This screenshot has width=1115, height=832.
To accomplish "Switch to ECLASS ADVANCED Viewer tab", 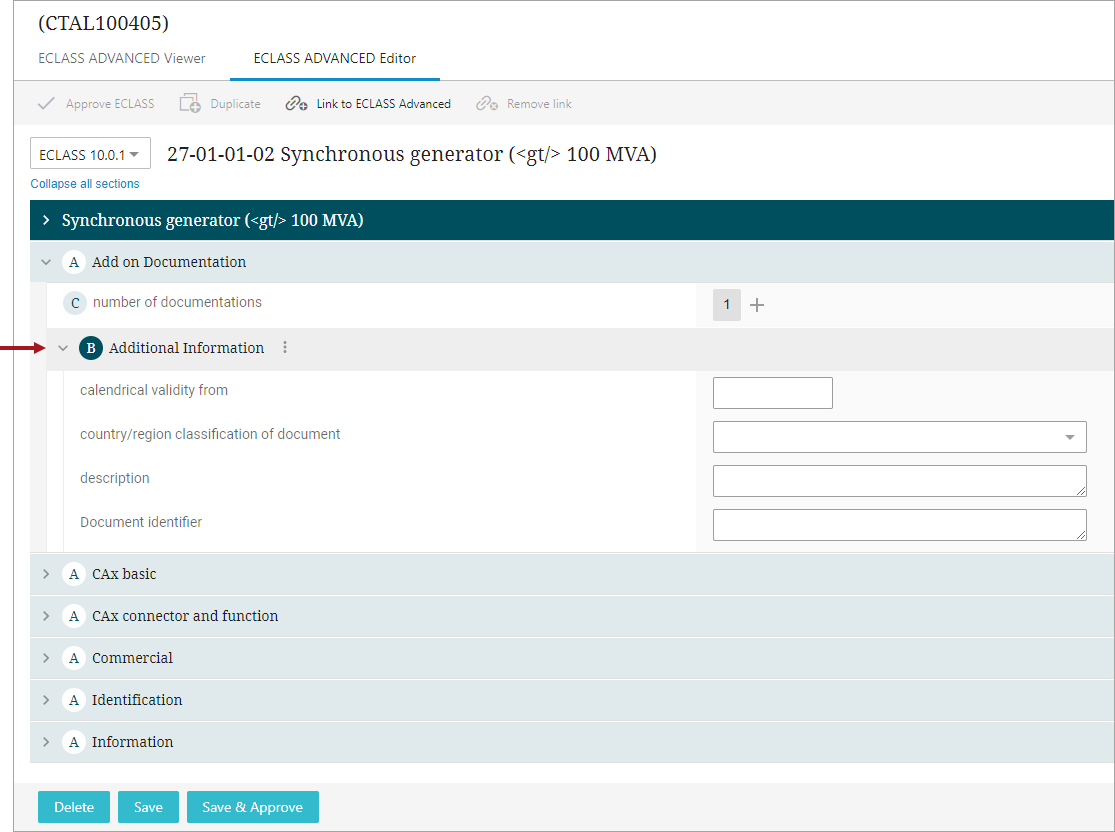I will click(122, 58).
